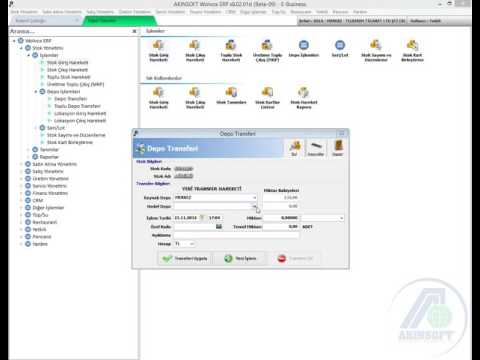This screenshot has width=480, height=360.
Task: Open the Üretime Toplu Çıkış (MRP) icon
Action: pos(267,50)
